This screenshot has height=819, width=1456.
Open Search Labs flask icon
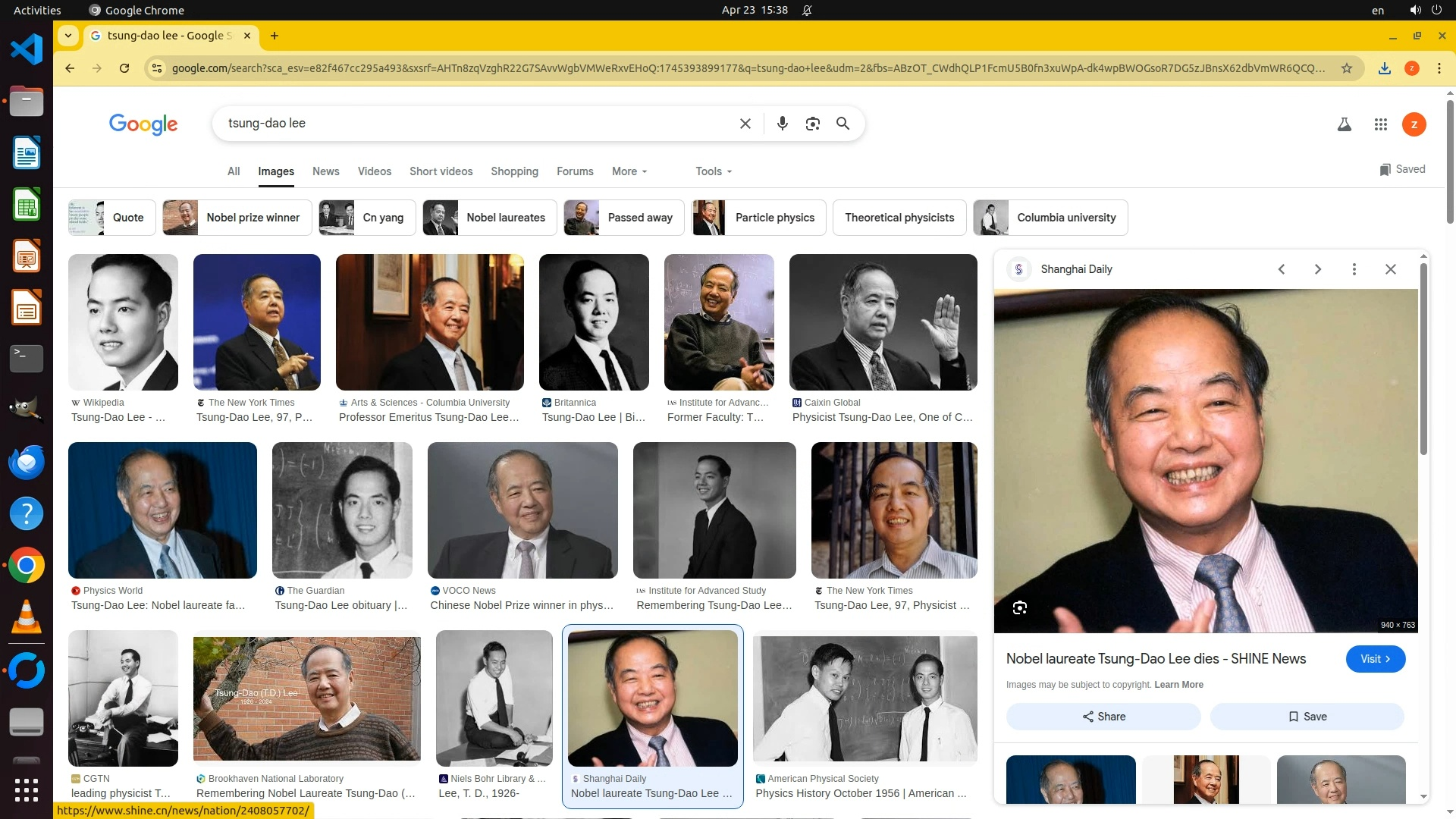(1344, 124)
